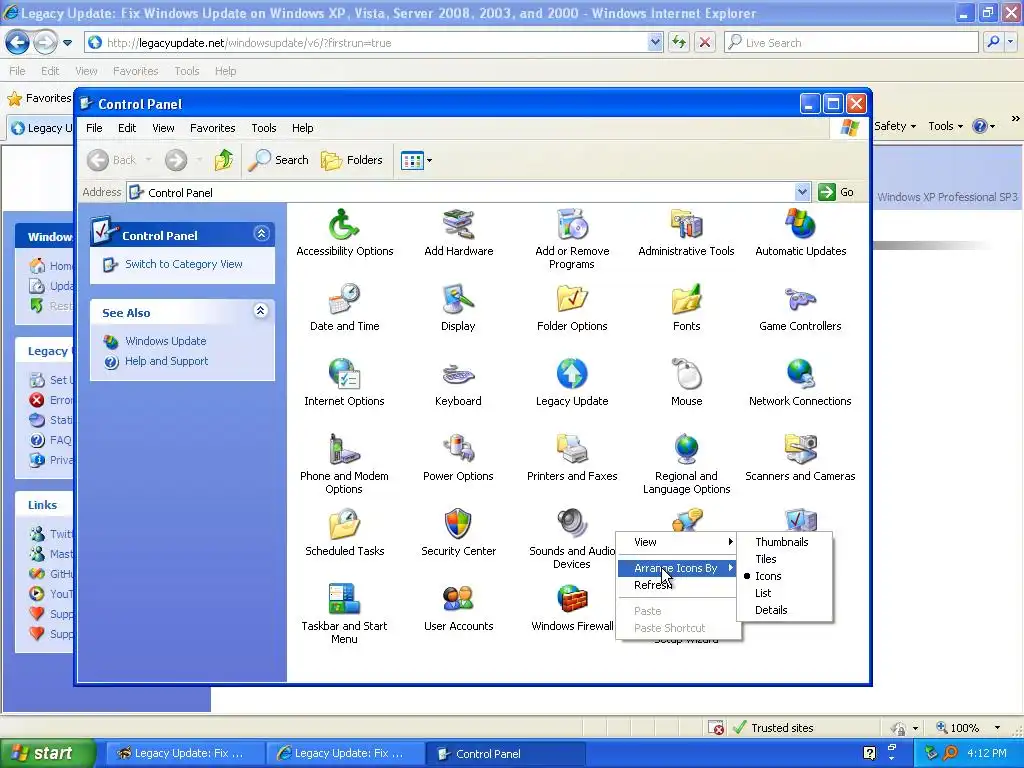
Task: Expand Internet Explorer URL dropdown
Action: point(656,42)
